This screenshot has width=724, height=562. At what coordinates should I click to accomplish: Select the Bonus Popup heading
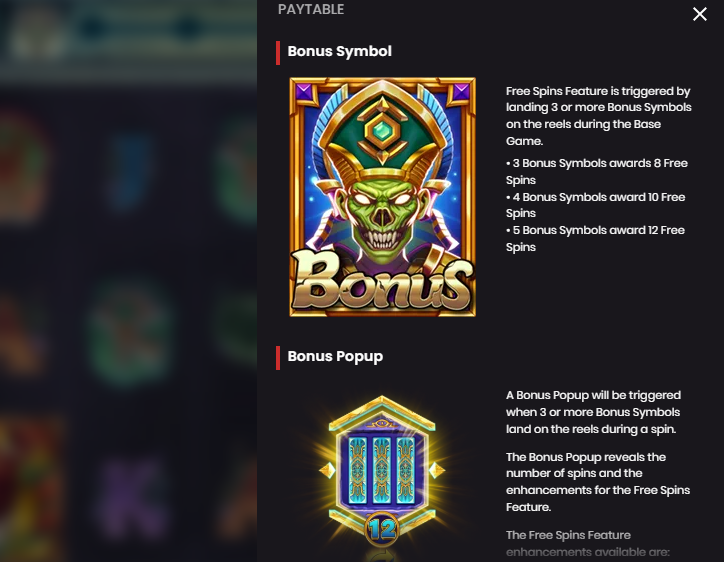click(335, 357)
